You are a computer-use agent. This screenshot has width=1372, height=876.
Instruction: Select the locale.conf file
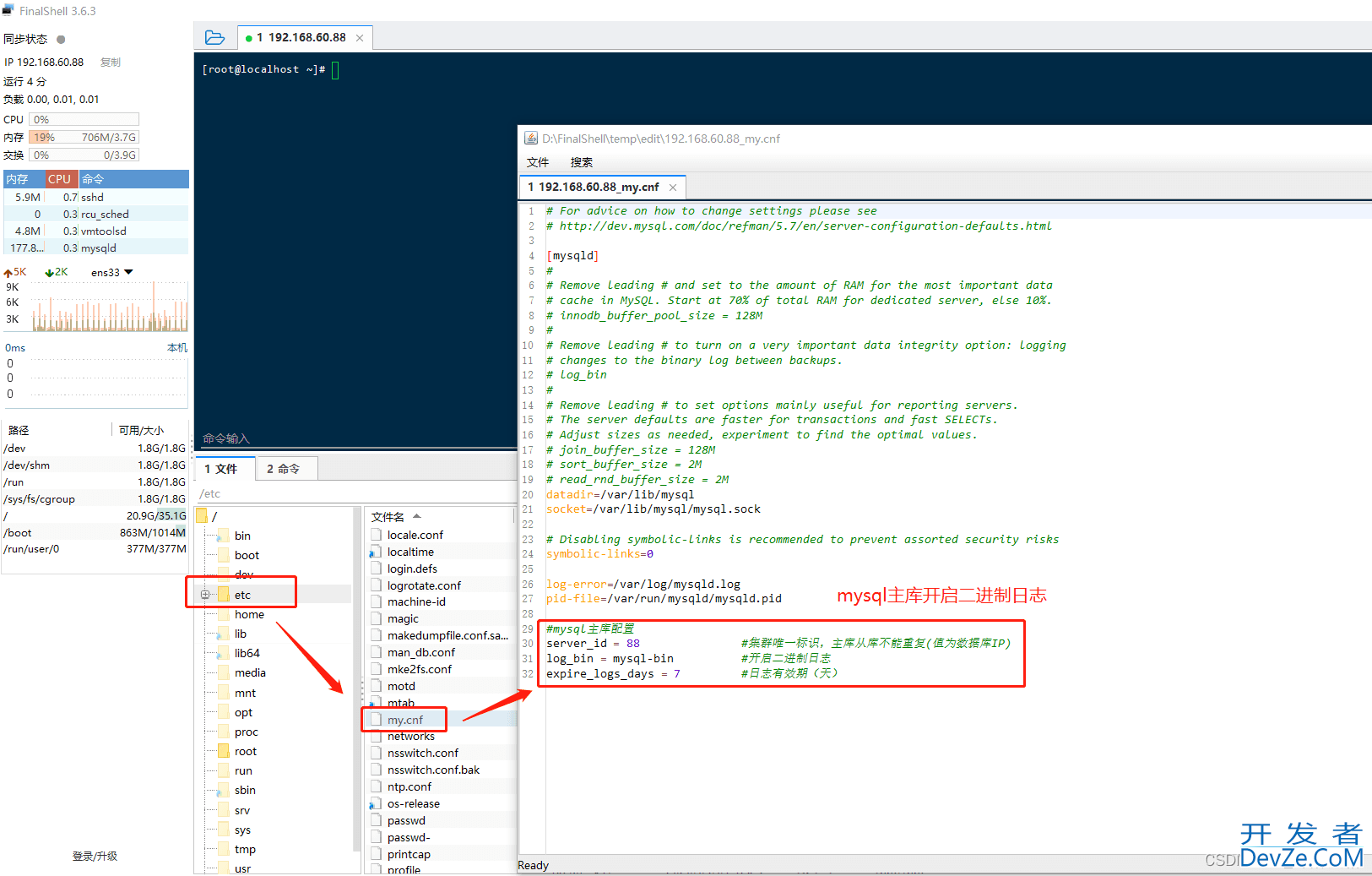[415, 535]
